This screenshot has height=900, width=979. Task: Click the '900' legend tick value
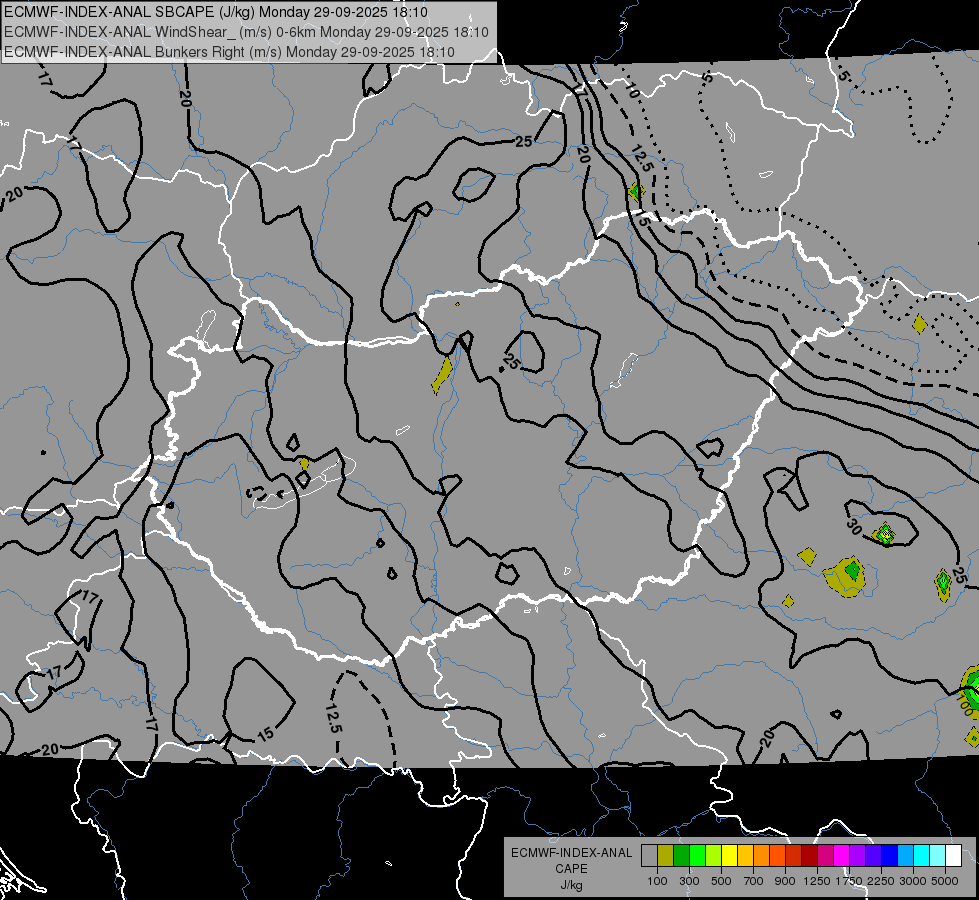[785, 881]
